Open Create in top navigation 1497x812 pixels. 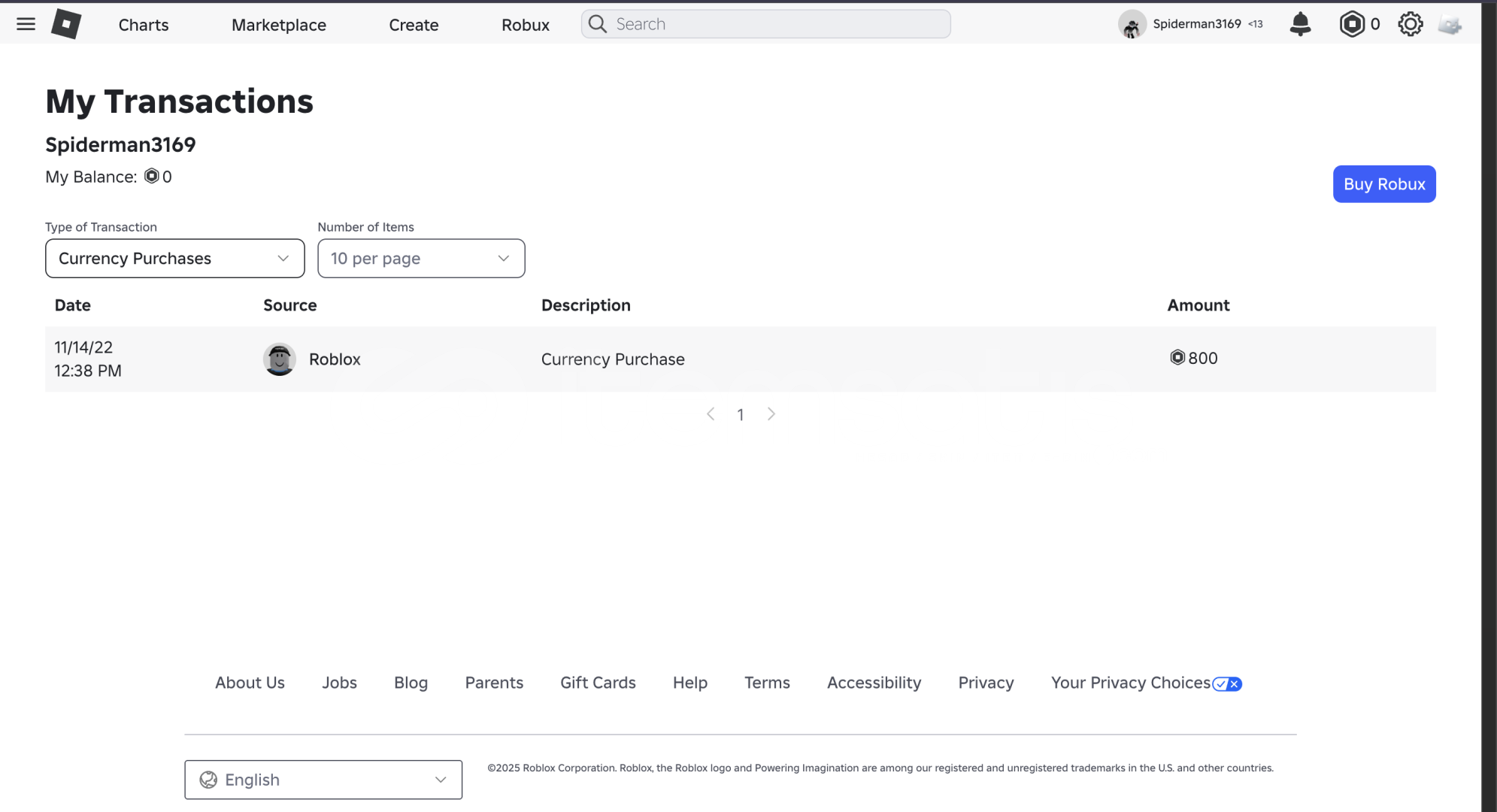coord(414,25)
